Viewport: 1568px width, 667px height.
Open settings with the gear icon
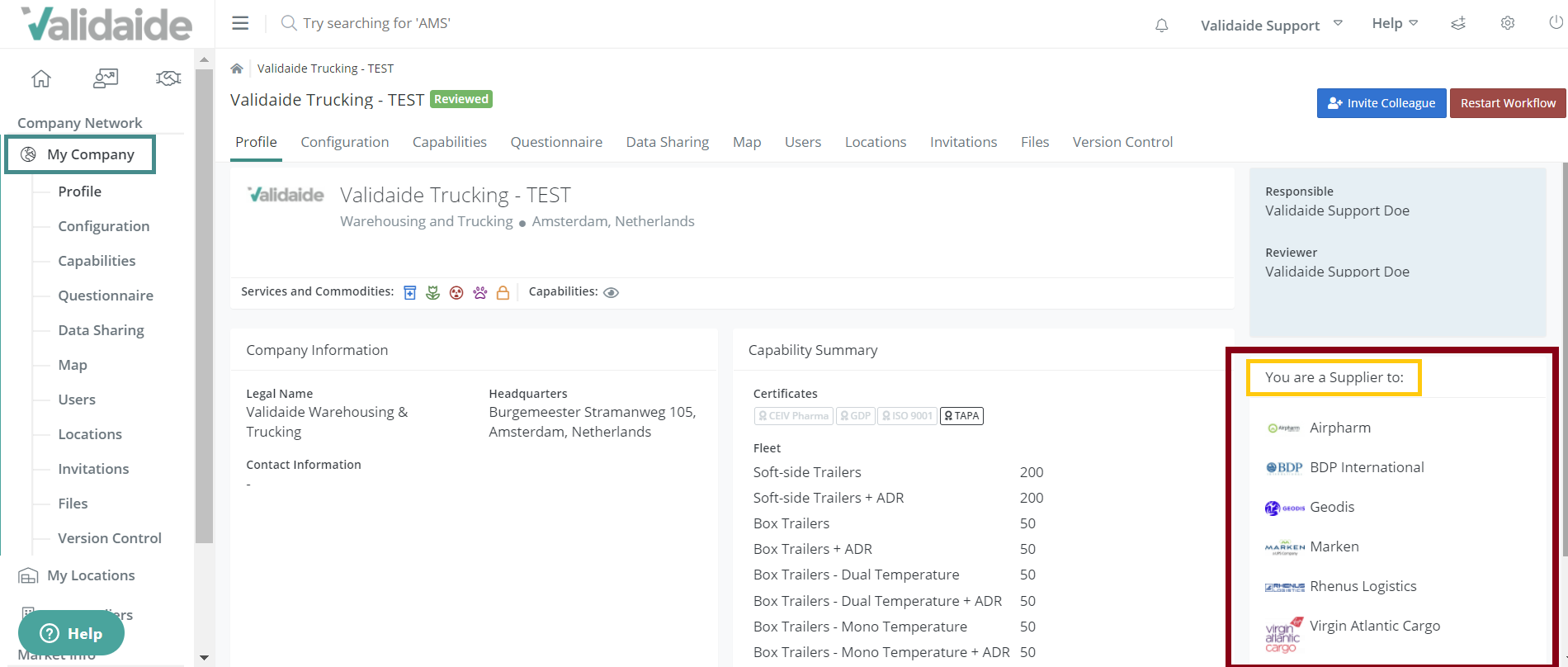[1508, 23]
